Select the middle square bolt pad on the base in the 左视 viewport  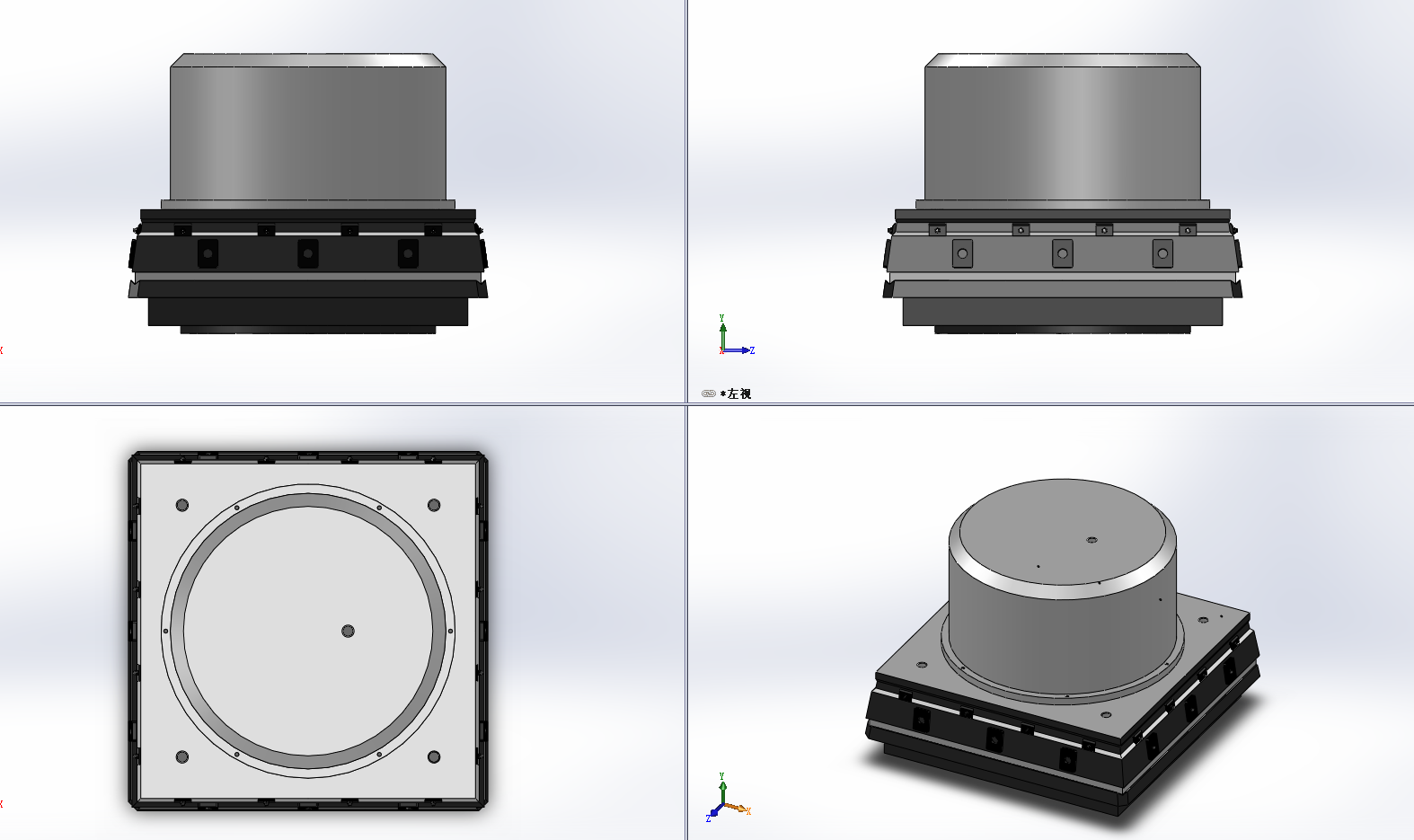click(1063, 253)
